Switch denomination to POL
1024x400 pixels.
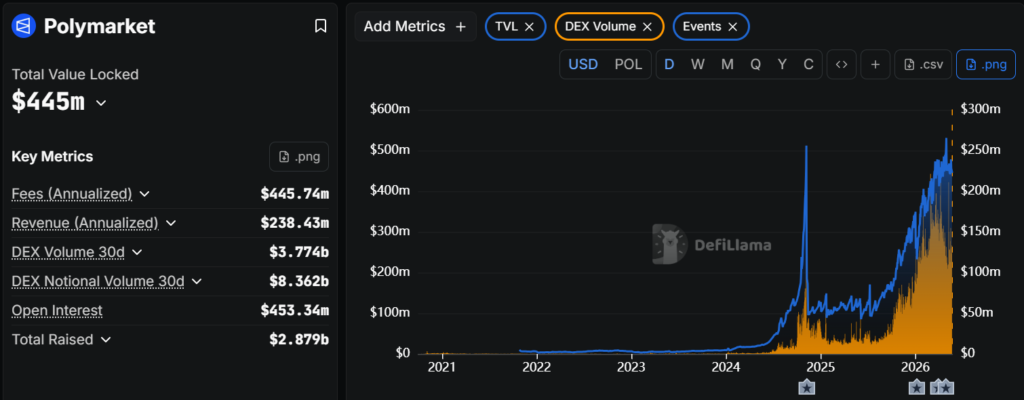tap(628, 65)
